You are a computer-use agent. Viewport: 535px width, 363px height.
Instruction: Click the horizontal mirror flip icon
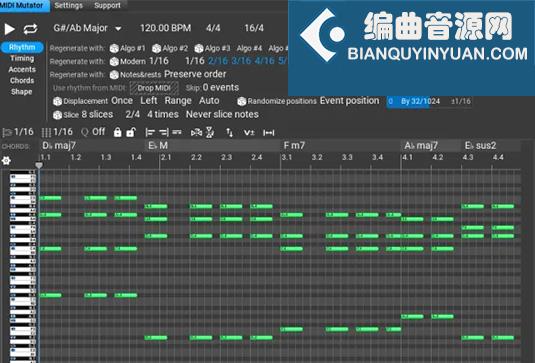coord(196,132)
